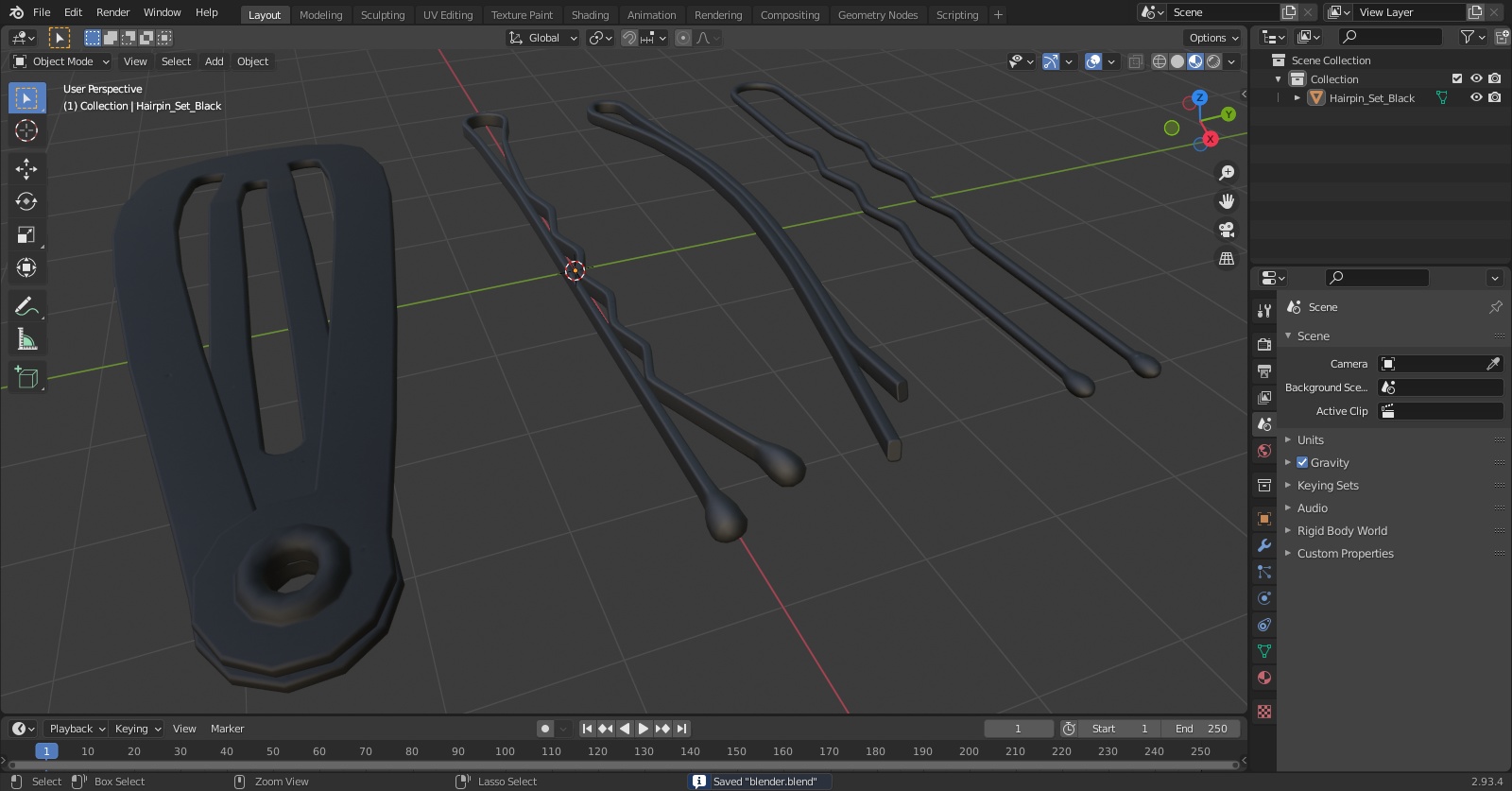
Task: Open the Object Mode dropdown
Action: tap(61, 61)
